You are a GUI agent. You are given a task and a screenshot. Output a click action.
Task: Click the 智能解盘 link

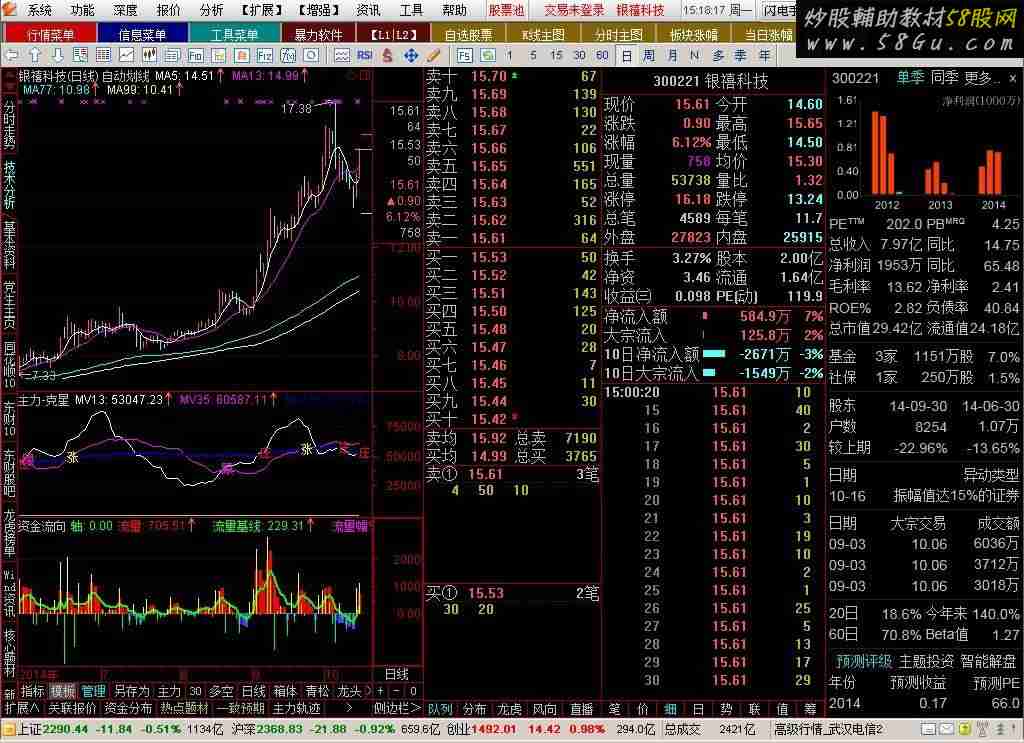(988, 661)
